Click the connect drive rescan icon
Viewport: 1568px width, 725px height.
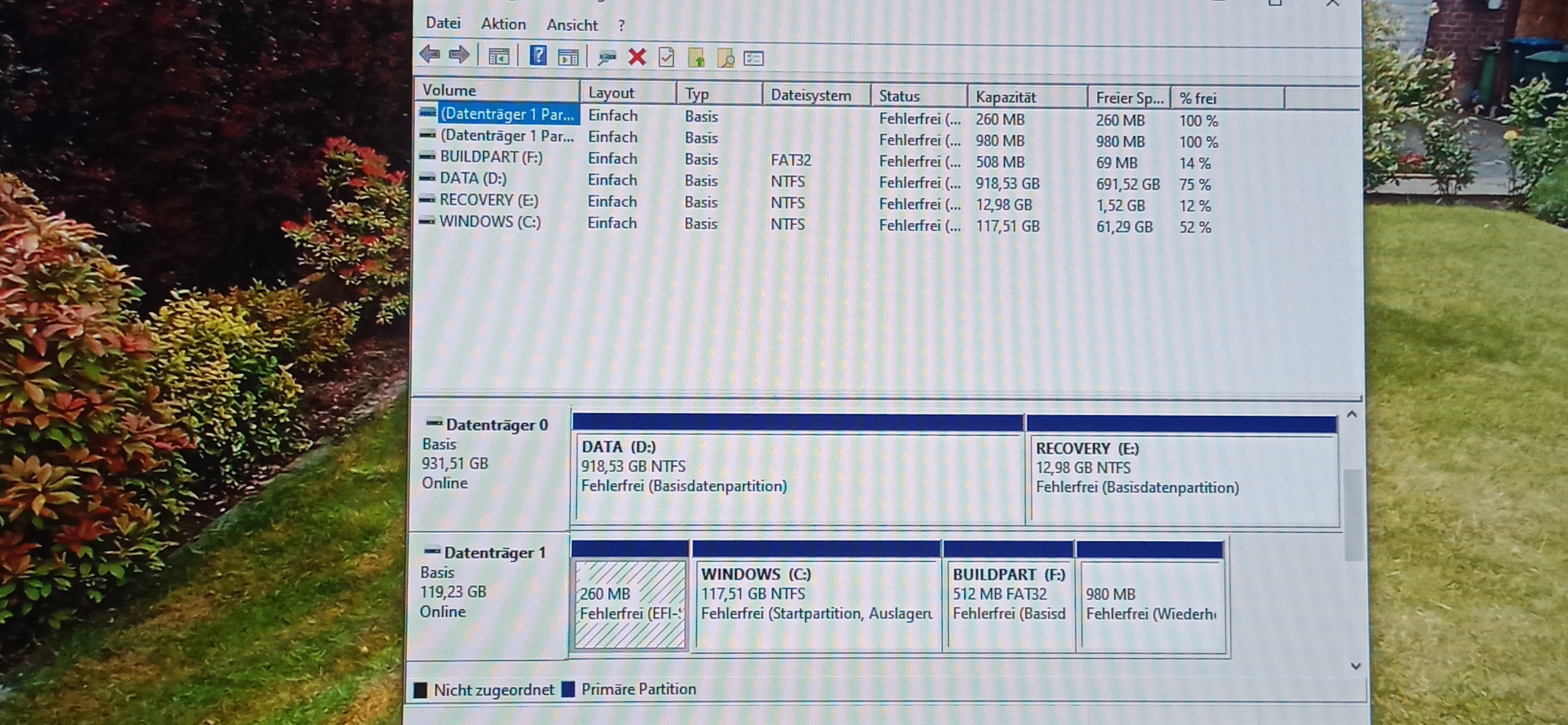[x=606, y=58]
